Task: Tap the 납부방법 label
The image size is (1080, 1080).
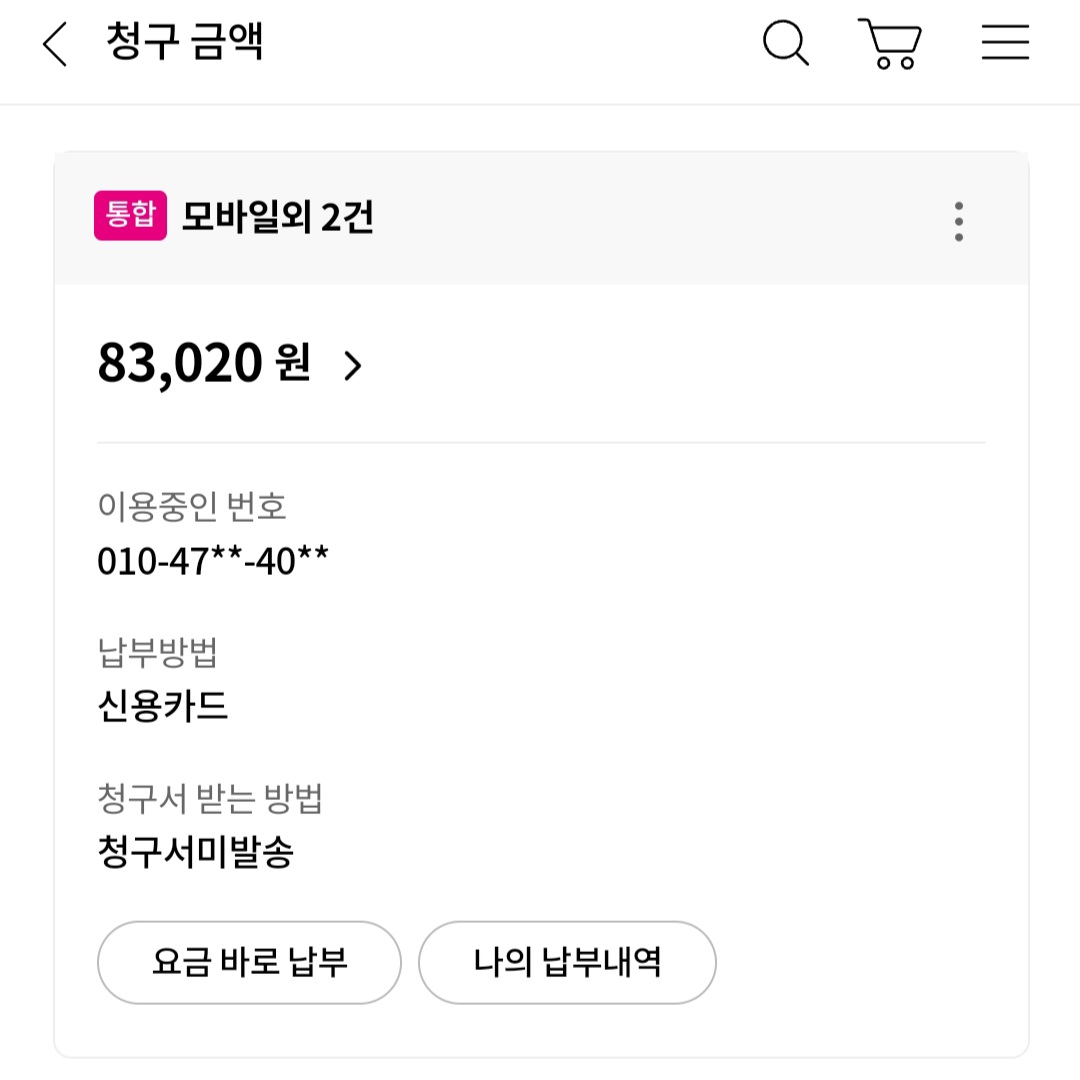Action: [x=157, y=653]
